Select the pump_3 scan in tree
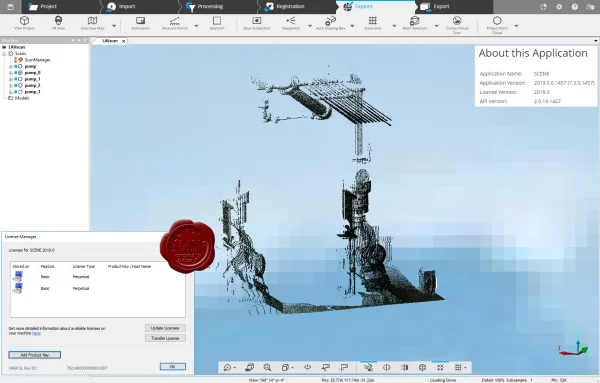Image resolution: width=600 pixels, height=383 pixels. coord(33,92)
